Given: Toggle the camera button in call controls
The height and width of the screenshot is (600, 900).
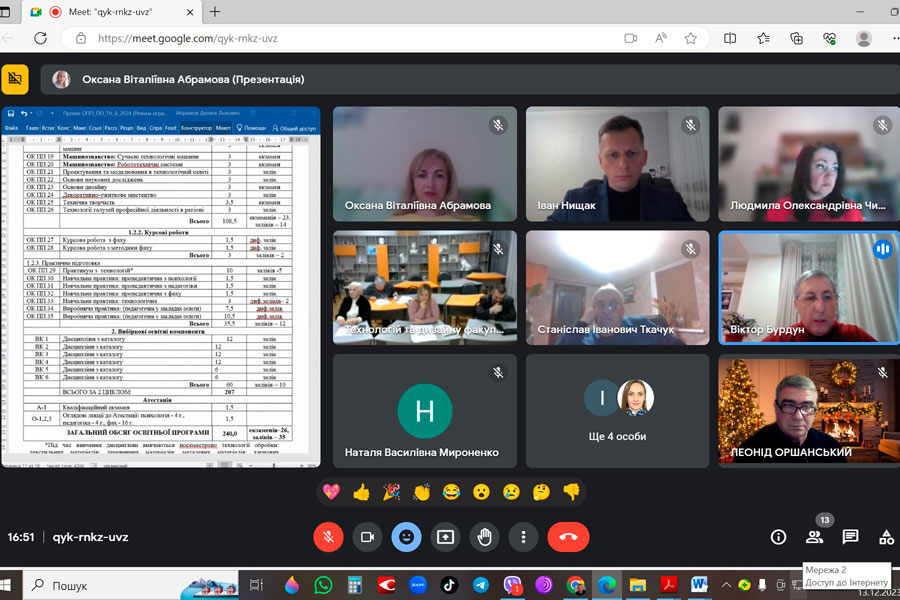Looking at the screenshot, I should 367,537.
